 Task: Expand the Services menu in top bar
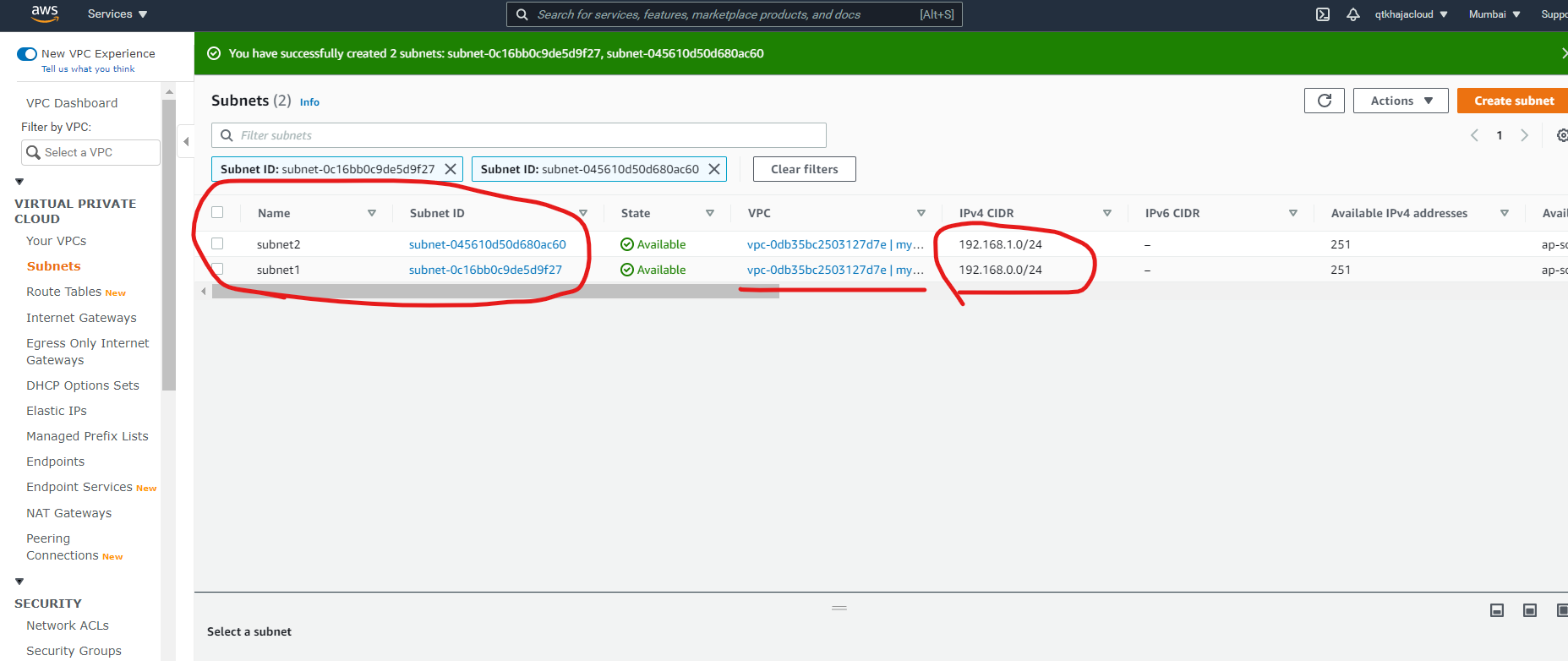[x=117, y=14]
